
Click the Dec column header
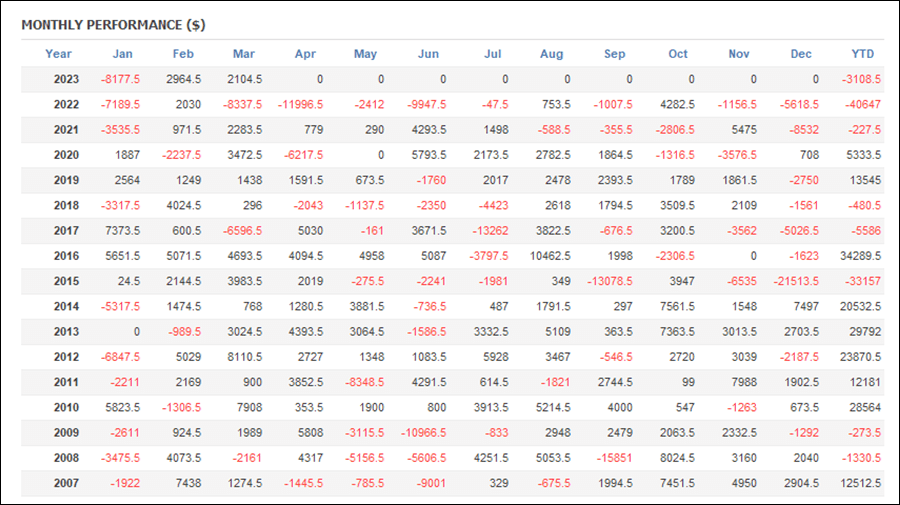[x=801, y=54]
